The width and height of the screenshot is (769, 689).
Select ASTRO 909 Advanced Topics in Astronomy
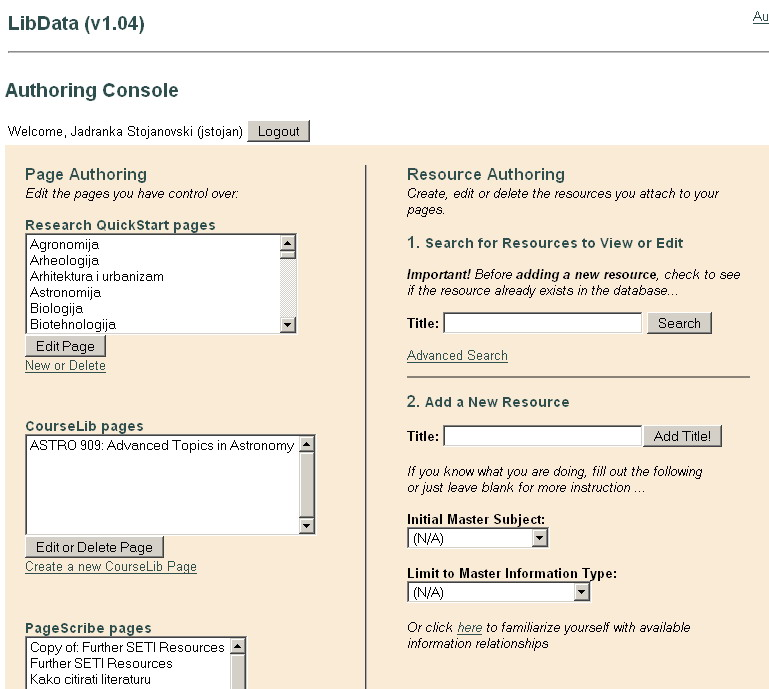coord(161,446)
